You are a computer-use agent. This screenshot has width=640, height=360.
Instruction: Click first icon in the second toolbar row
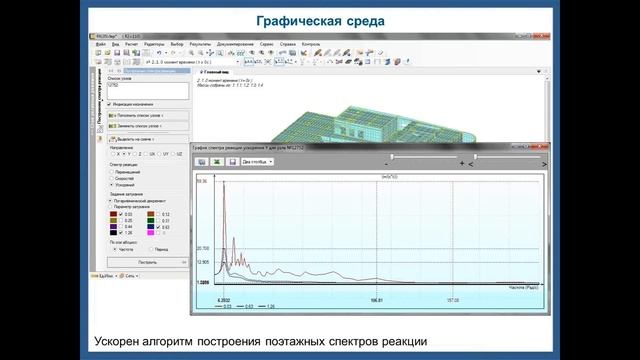click(x=98, y=62)
